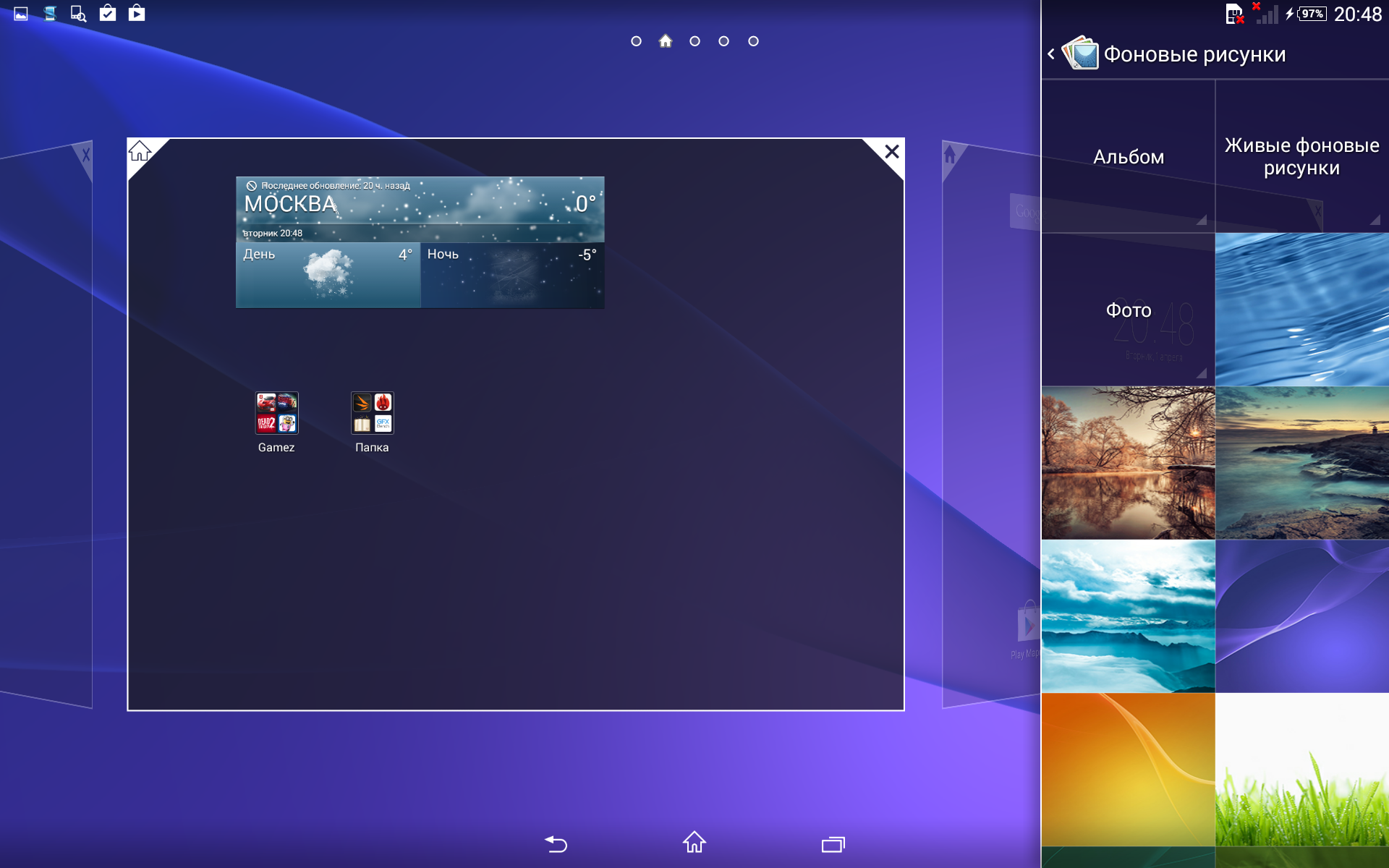Tap the SIM card error status icon
The width and height of the screenshot is (1389, 868).
(x=1234, y=14)
